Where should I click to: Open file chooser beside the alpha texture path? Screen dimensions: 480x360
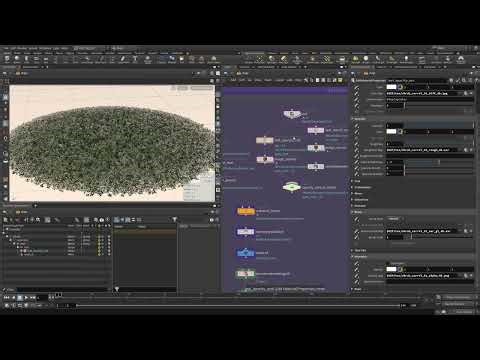click(466, 276)
